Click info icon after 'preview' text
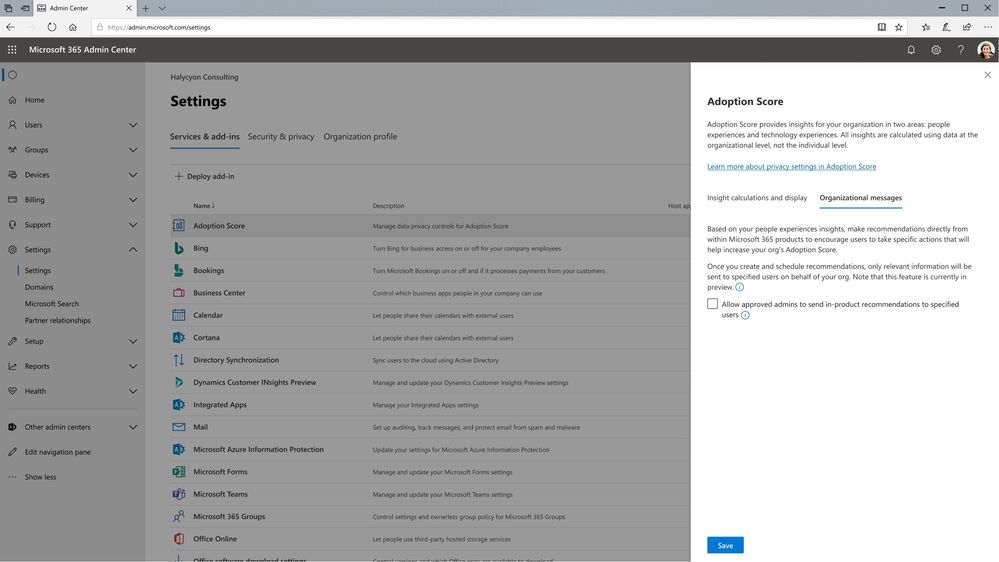999x562 pixels. pyautogui.click(x=740, y=287)
